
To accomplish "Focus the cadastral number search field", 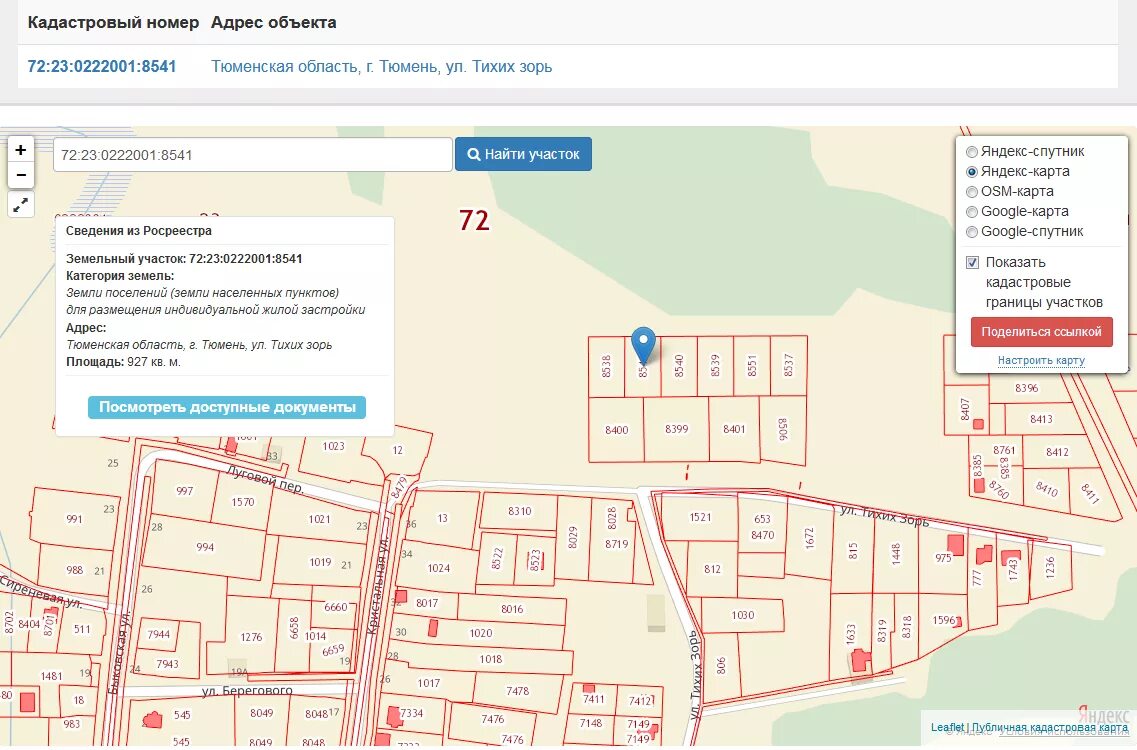I will [x=252, y=154].
